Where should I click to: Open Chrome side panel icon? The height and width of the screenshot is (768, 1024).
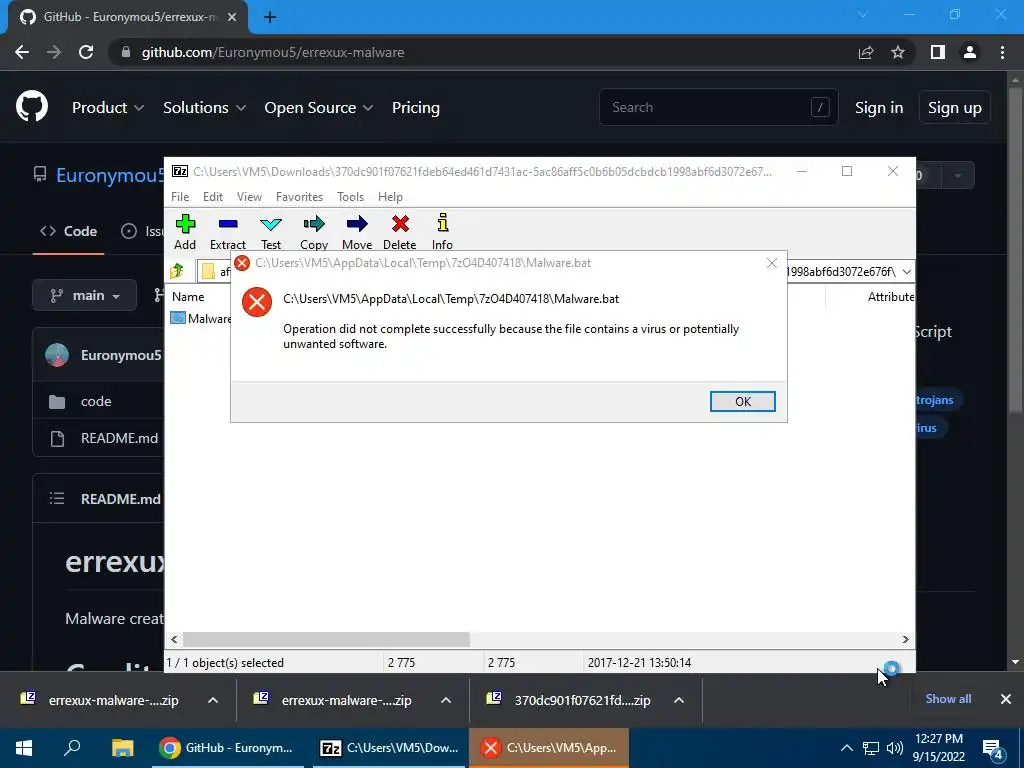pos(938,52)
